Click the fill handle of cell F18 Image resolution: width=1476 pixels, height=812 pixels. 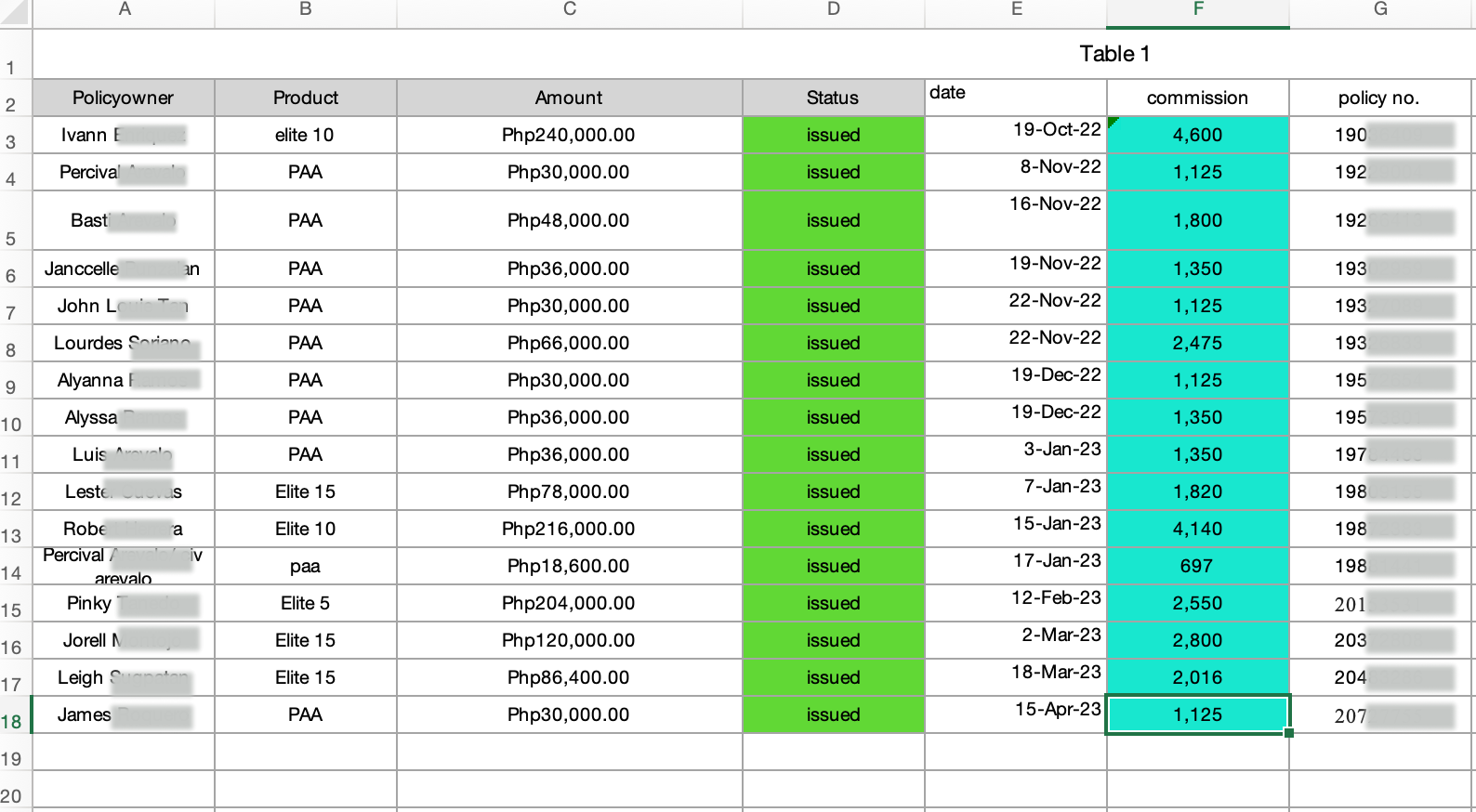click(1289, 733)
